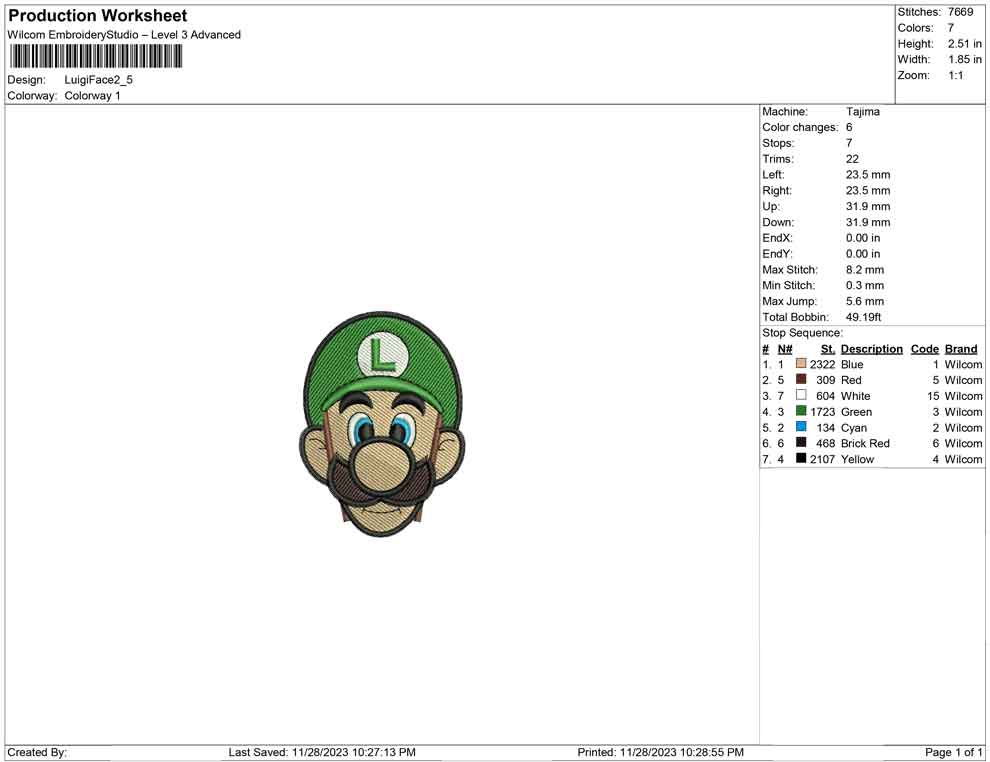
Task: Click the Stop Sequence label
Action: 802,333
